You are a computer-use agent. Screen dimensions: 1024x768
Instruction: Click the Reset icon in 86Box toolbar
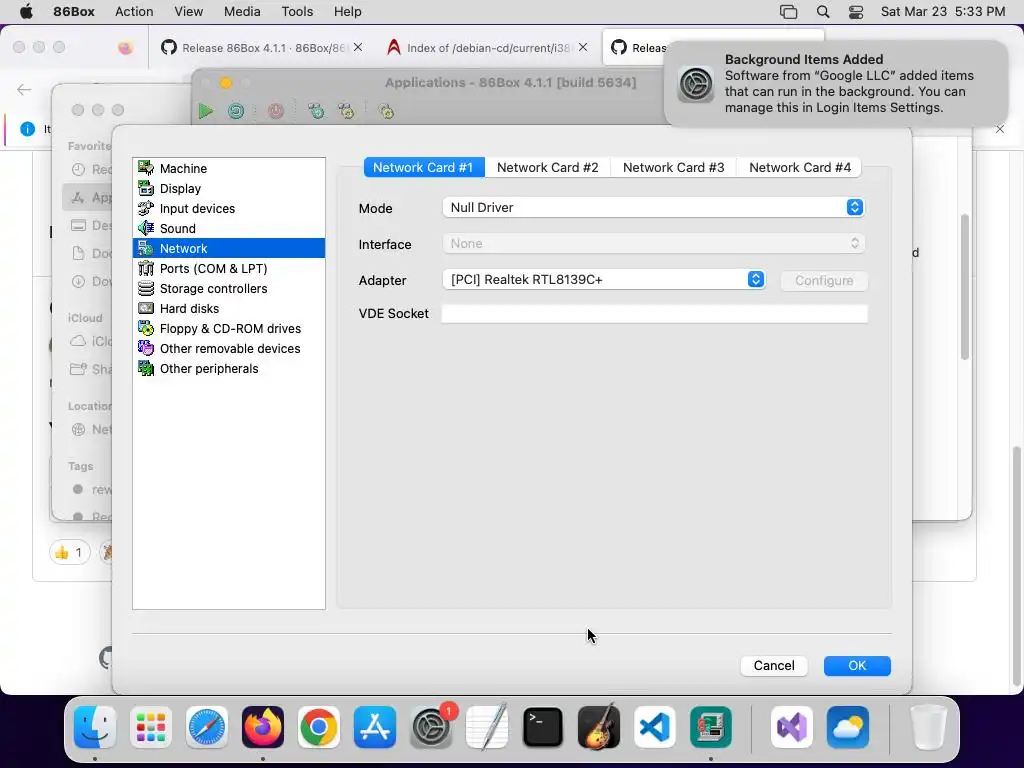click(x=236, y=111)
